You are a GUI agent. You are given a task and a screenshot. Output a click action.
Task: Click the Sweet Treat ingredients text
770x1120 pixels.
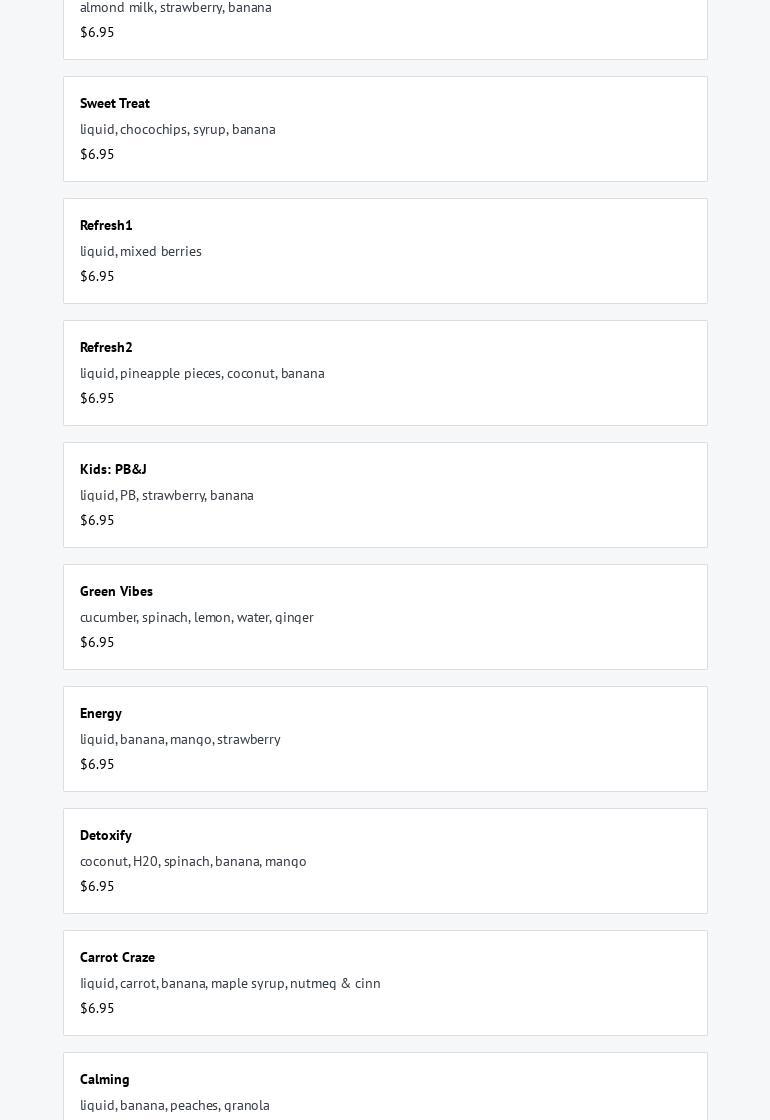click(178, 129)
